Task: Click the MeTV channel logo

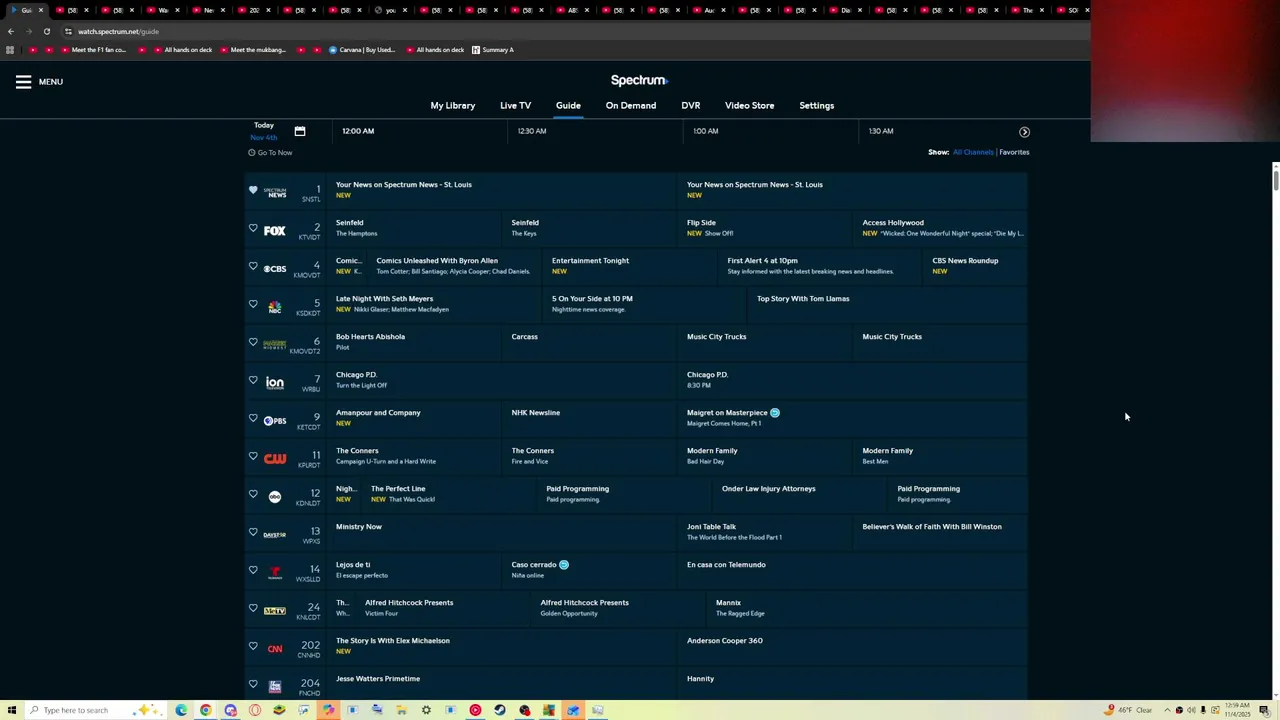Action: point(275,611)
